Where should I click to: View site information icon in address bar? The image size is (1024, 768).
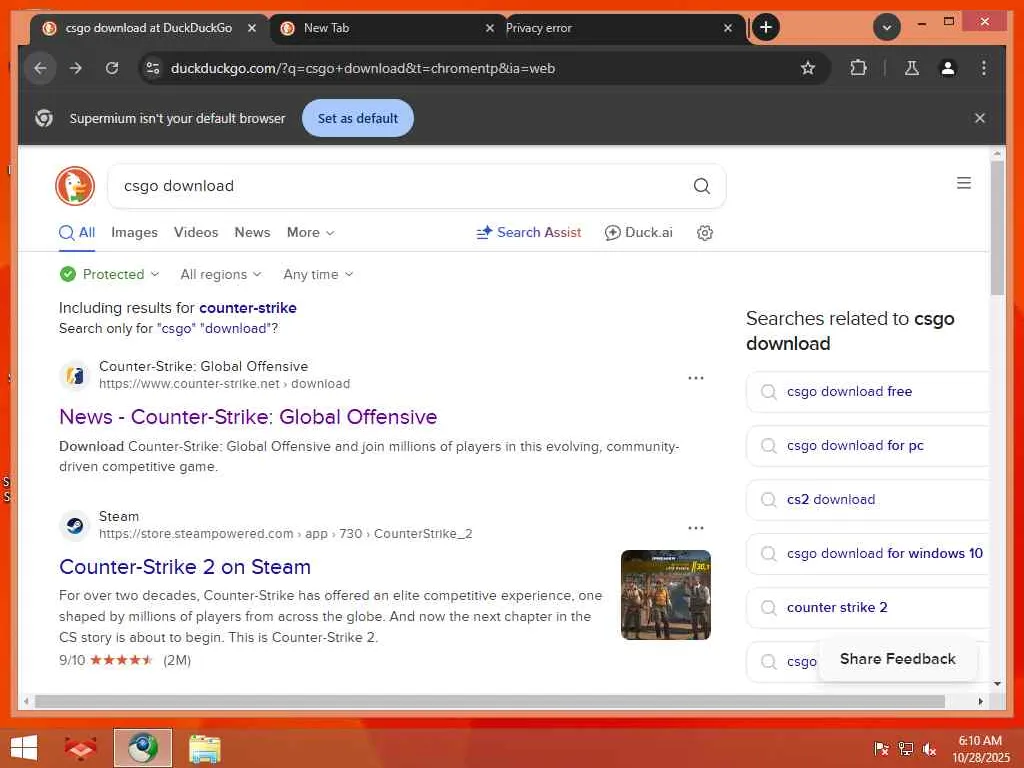[x=153, y=68]
